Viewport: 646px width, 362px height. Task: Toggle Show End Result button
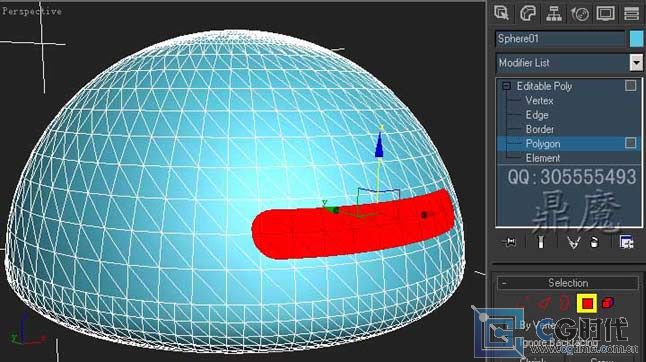[541, 242]
